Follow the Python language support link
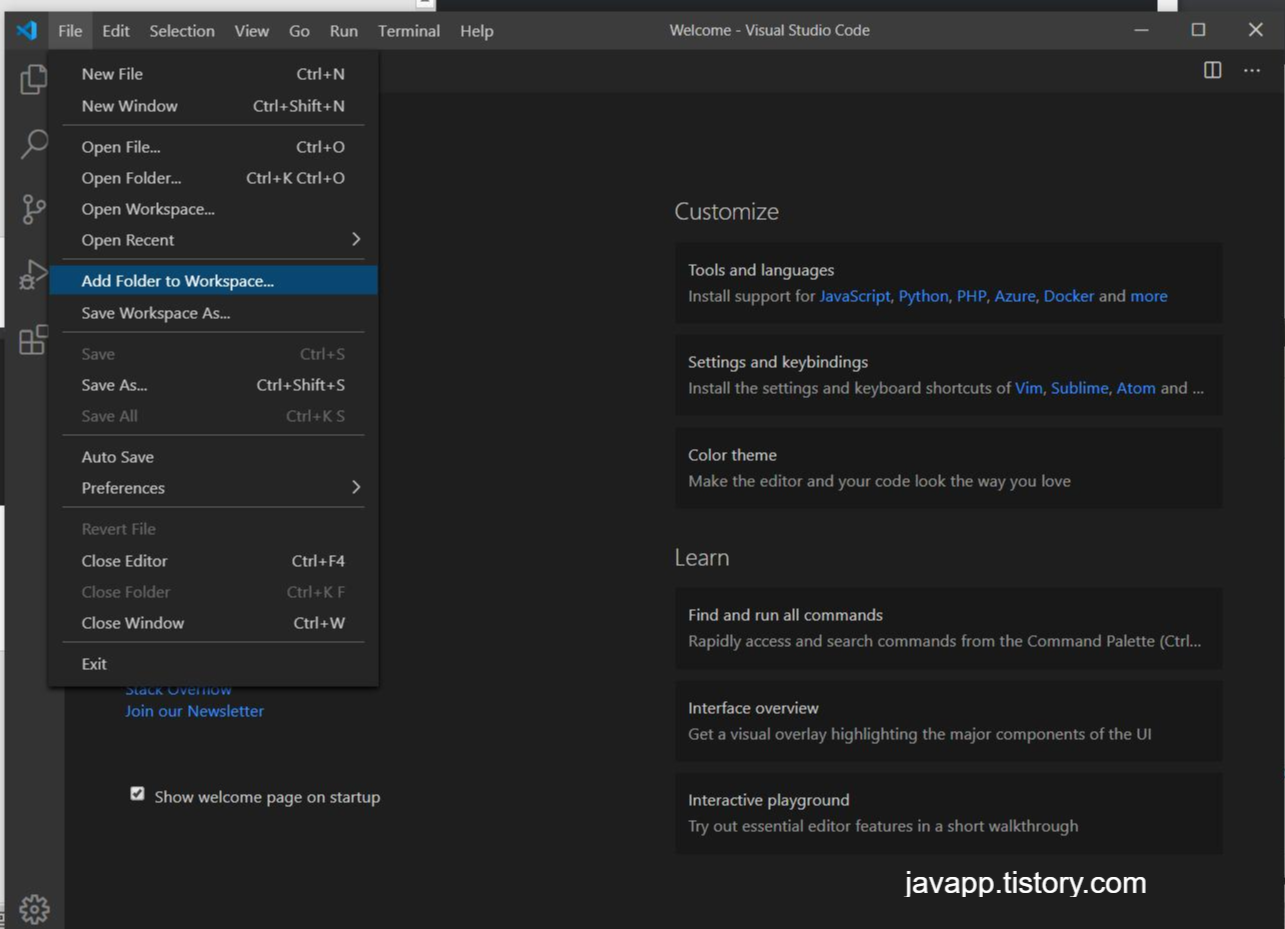The image size is (1285, 929). (x=923, y=296)
